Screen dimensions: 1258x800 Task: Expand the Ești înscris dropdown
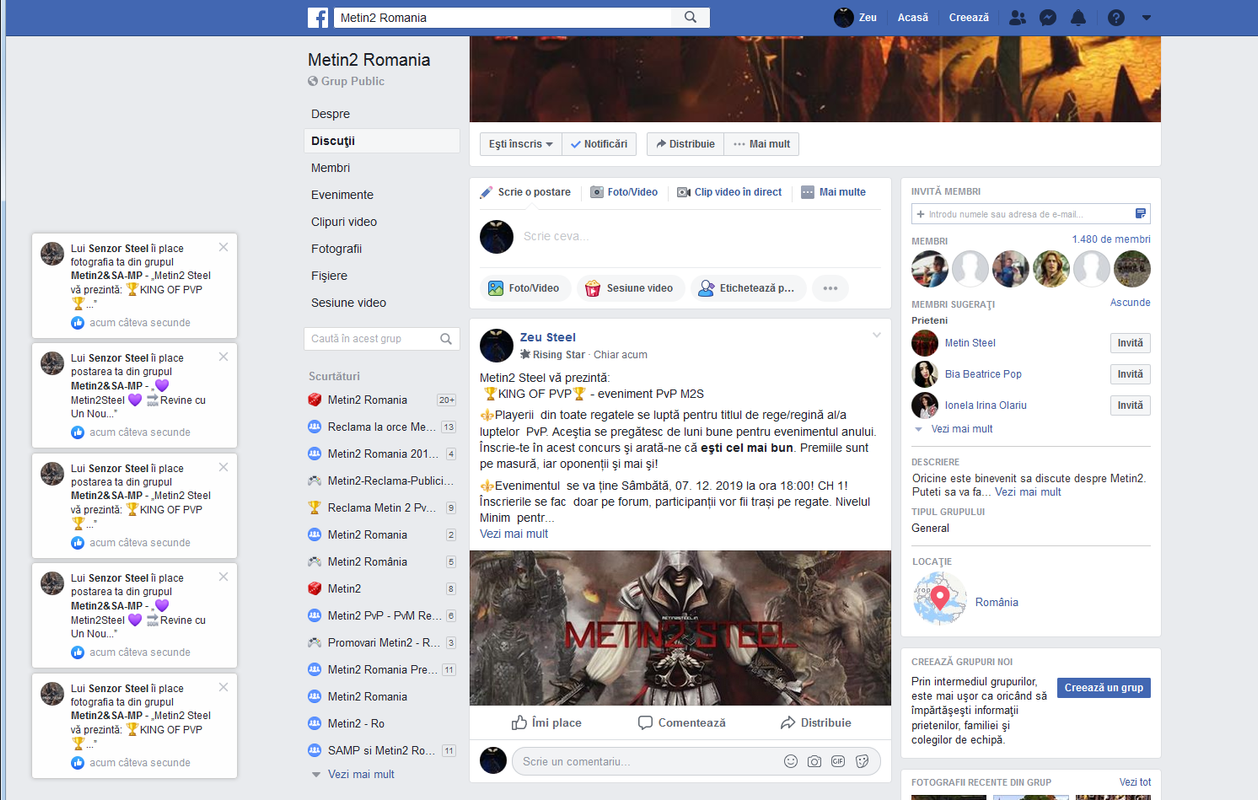[520, 144]
